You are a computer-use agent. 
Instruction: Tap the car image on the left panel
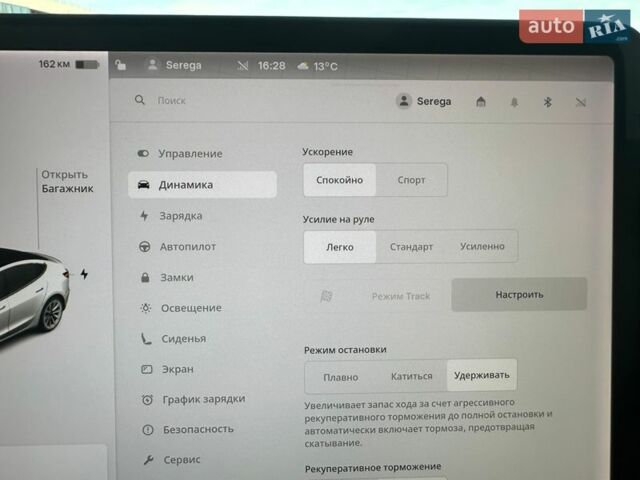pos(35,296)
